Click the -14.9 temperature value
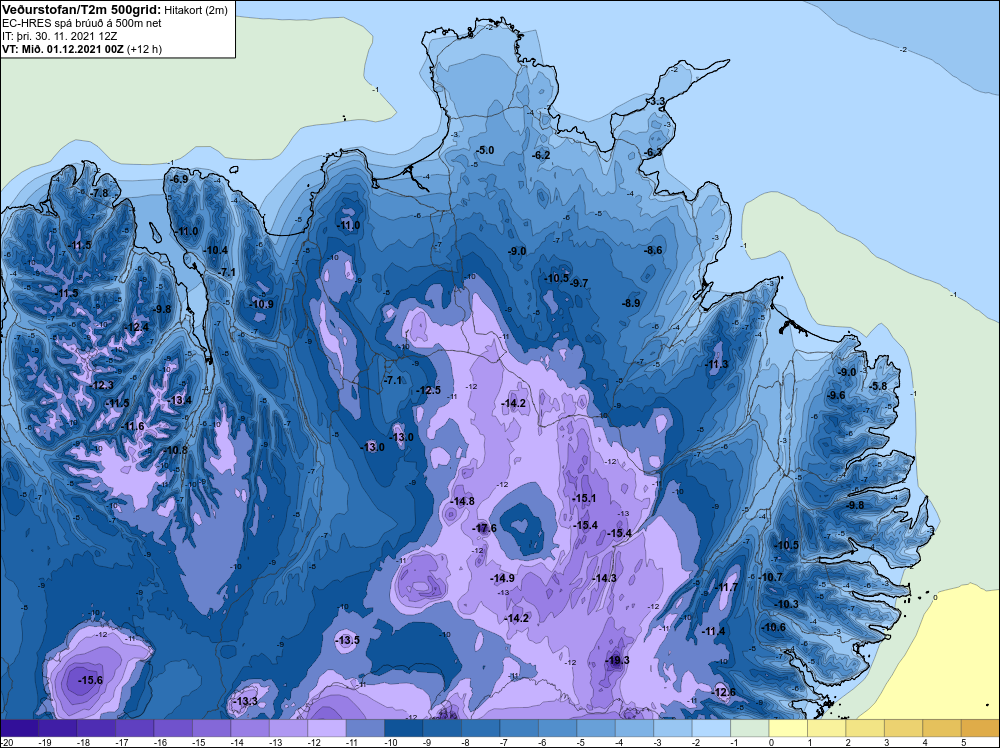1000x748 pixels. tap(503, 578)
